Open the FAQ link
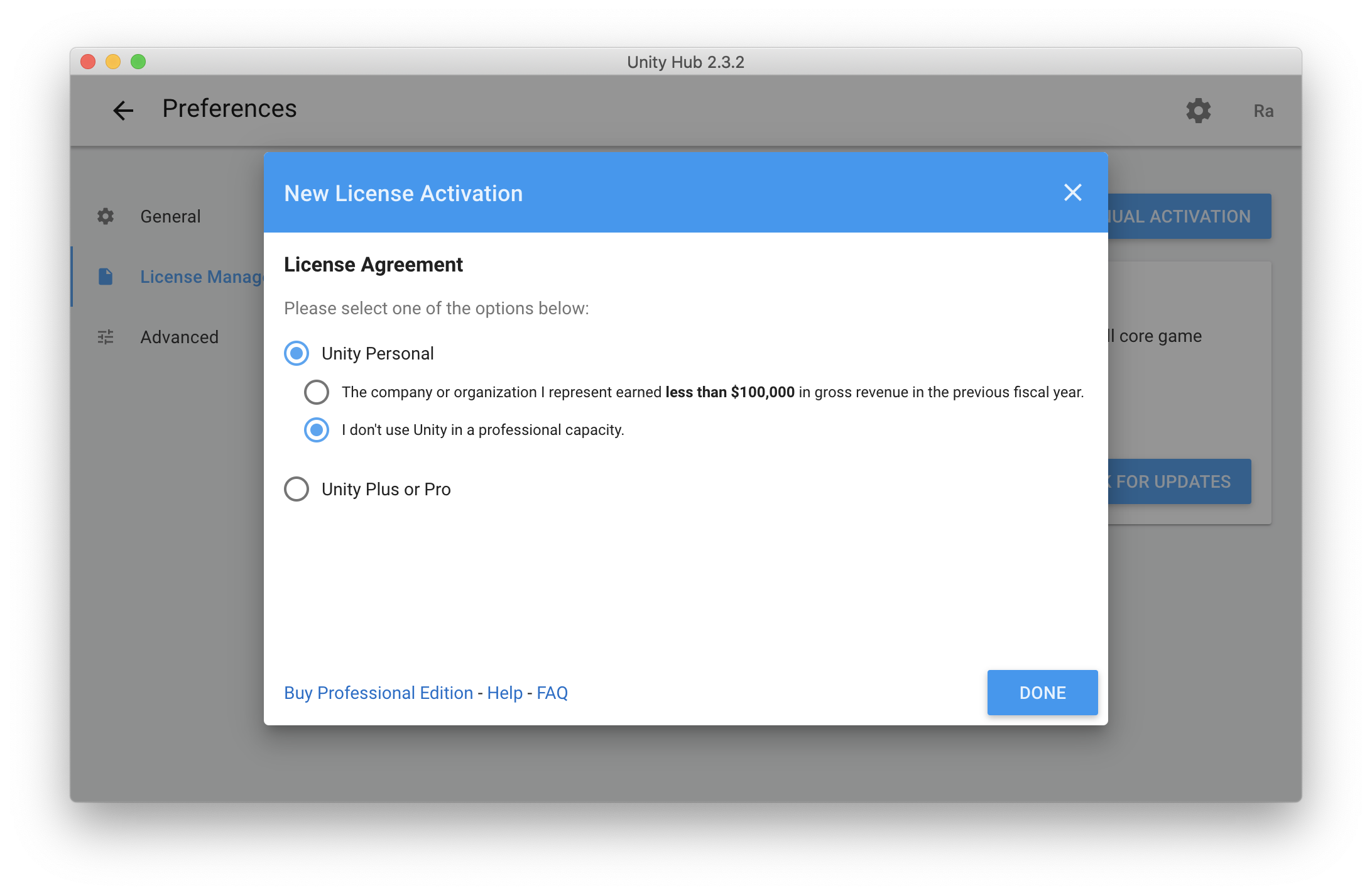The width and height of the screenshot is (1372, 895). tap(552, 693)
